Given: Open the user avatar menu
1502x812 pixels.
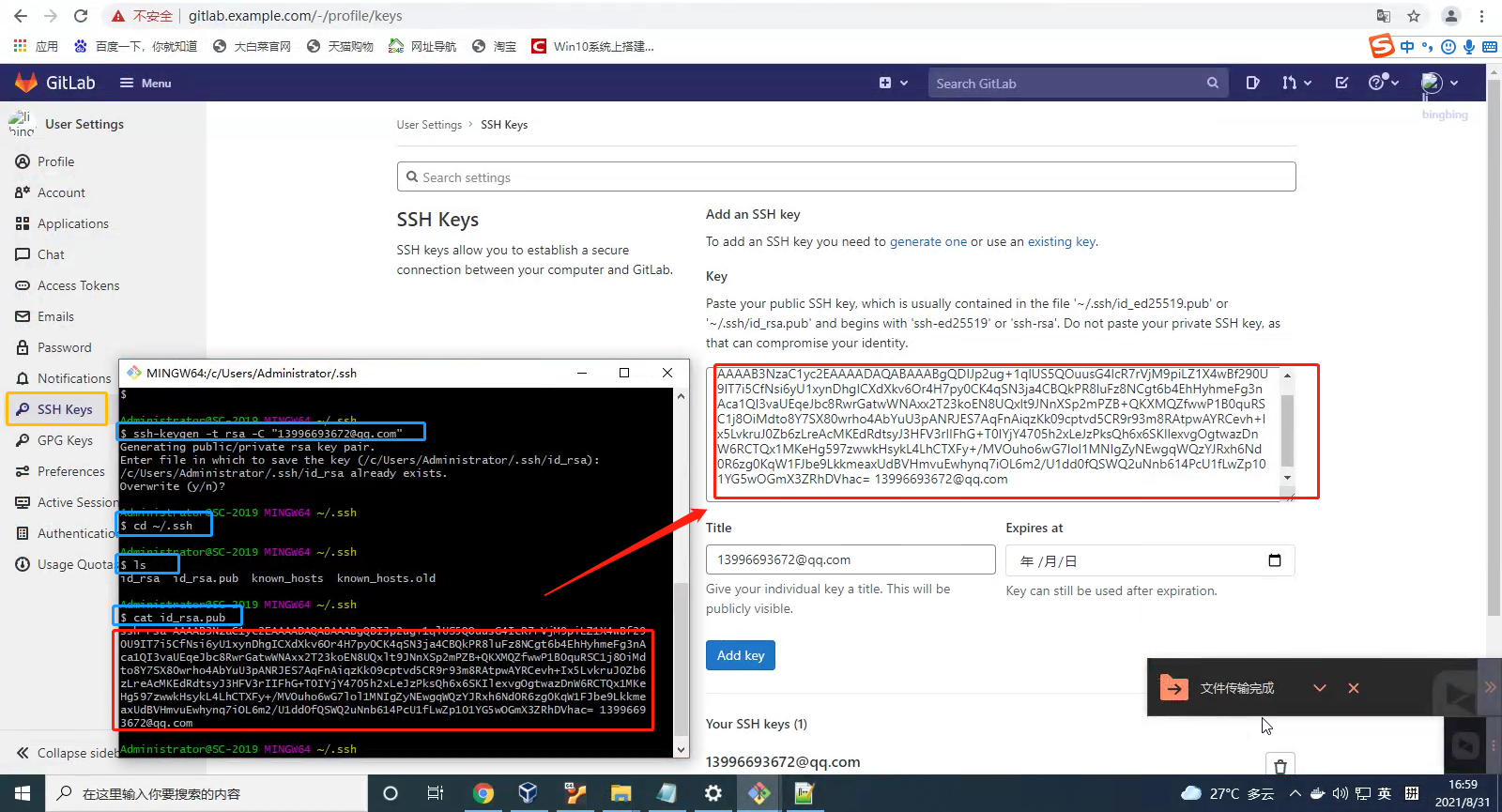Looking at the screenshot, I should [x=1440, y=83].
